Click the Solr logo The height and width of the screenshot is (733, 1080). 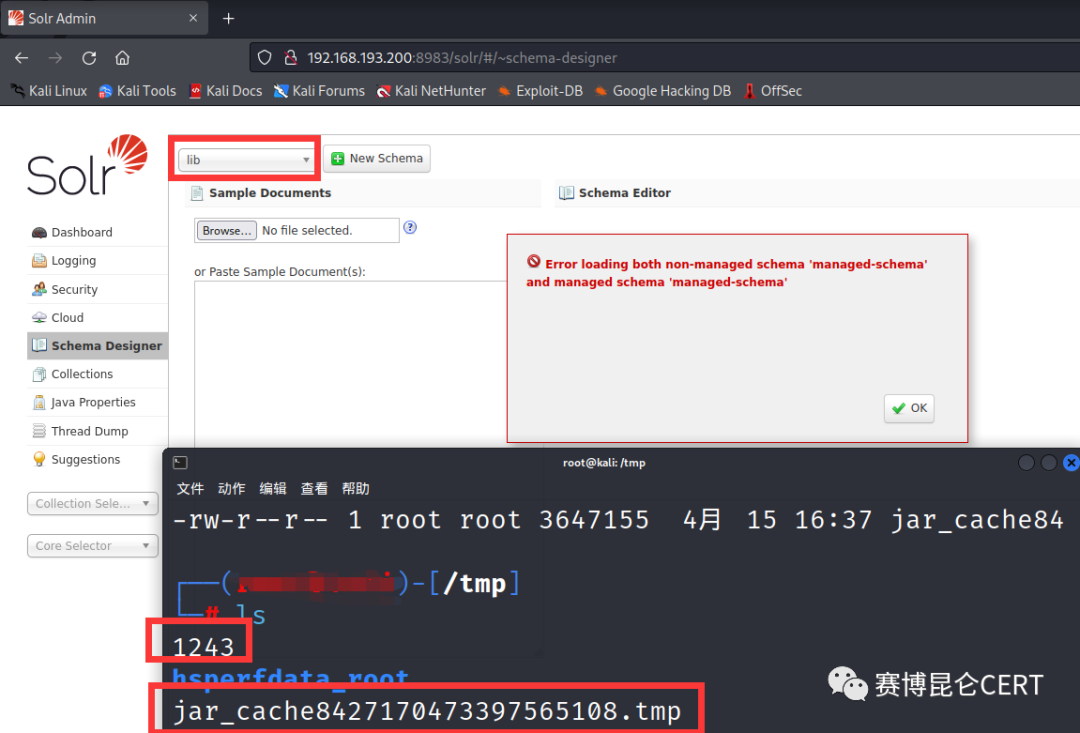point(87,165)
